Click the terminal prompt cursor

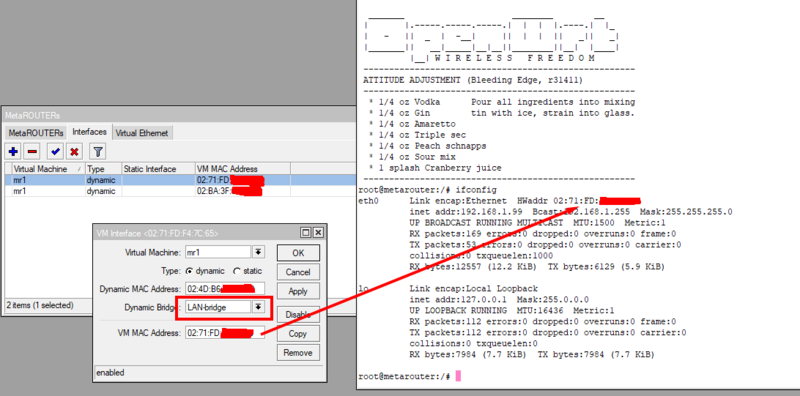click(x=458, y=376)
